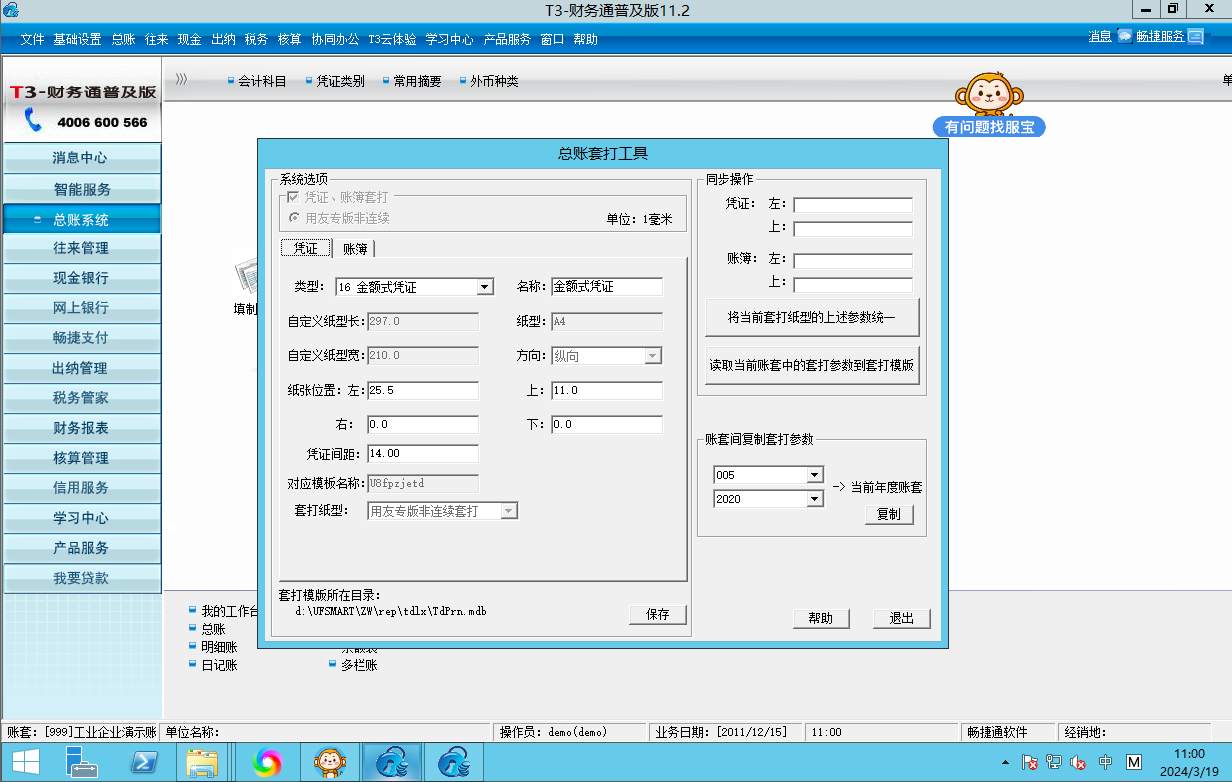
Task: Click the monkey 有问题找服宝 assistant
Action: 988,104
